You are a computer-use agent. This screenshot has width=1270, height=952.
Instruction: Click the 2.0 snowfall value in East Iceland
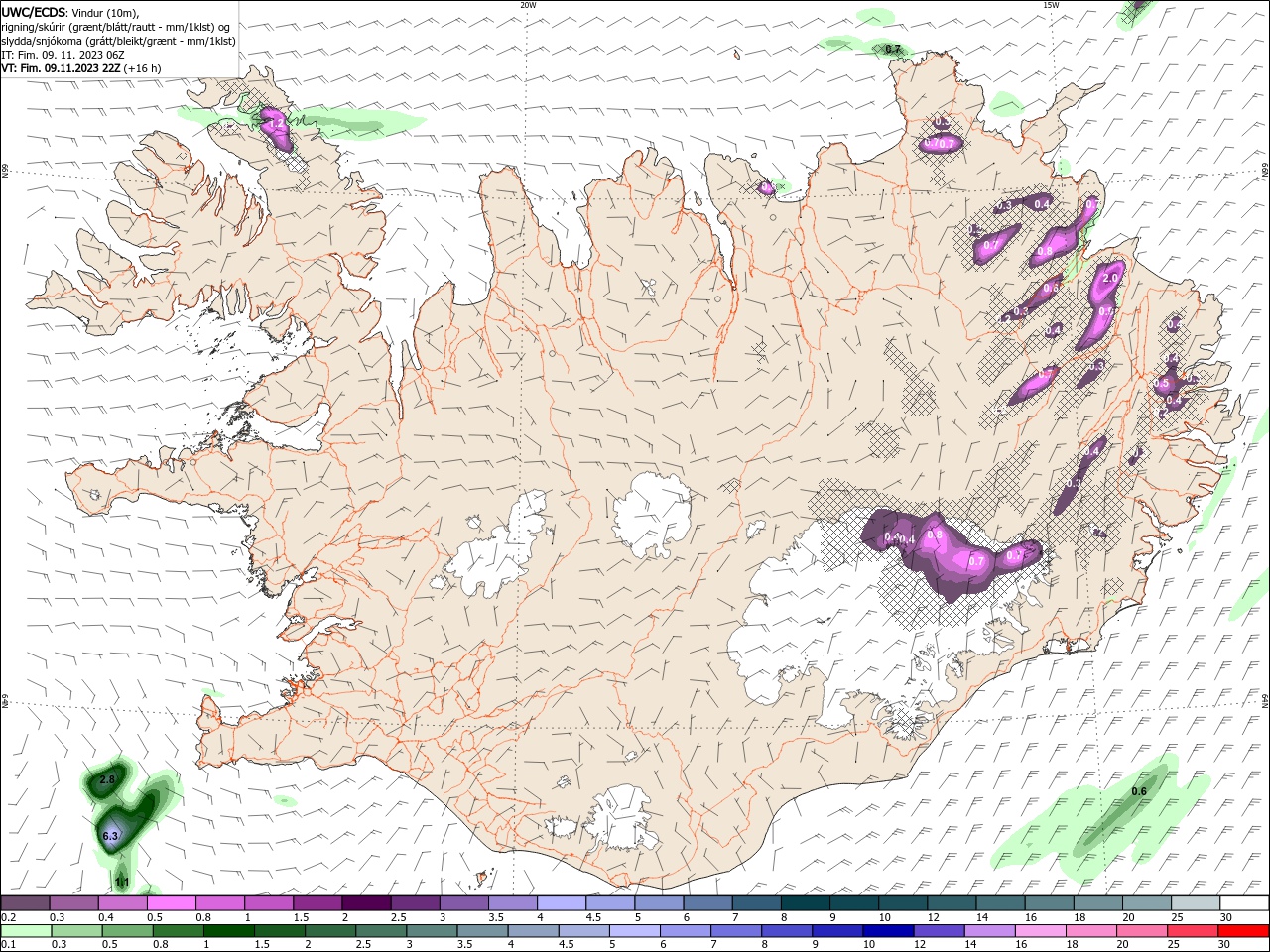tap(1110, 279)
